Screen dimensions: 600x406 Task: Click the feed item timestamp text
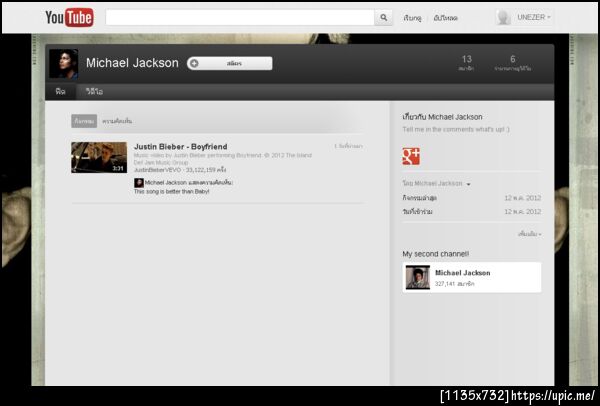pyautogui.click(x=348, y=146)
